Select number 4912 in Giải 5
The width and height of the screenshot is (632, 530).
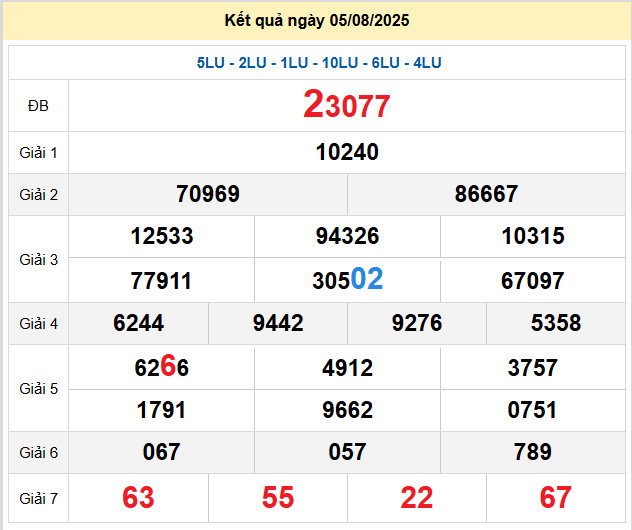[x=347, y=368]
